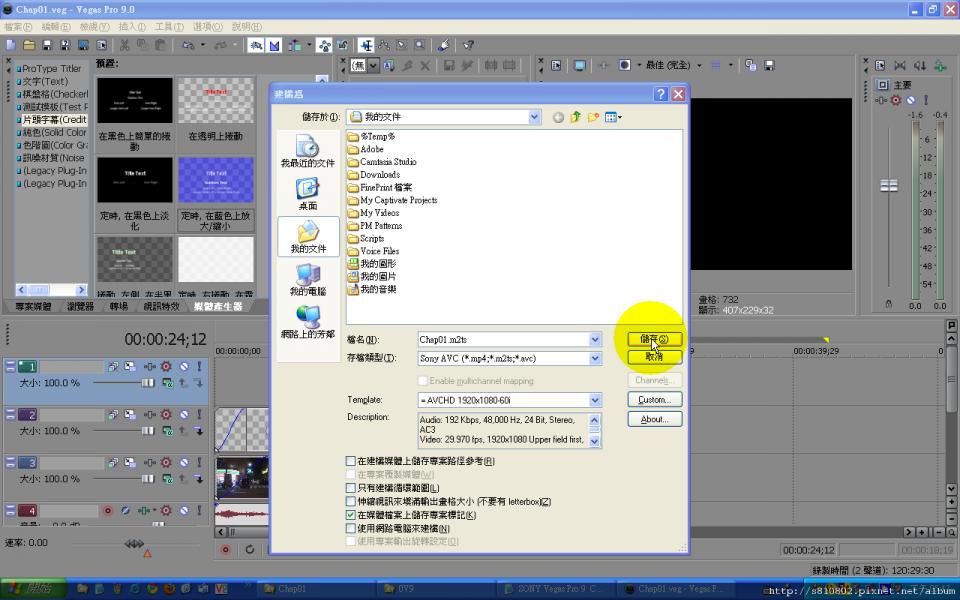Image resolution: width=960 pixels, height=600 pixels.
Task: Uncheck 在媒體檔案上儲存專案標記 checkbox
Action: (351, 515)
